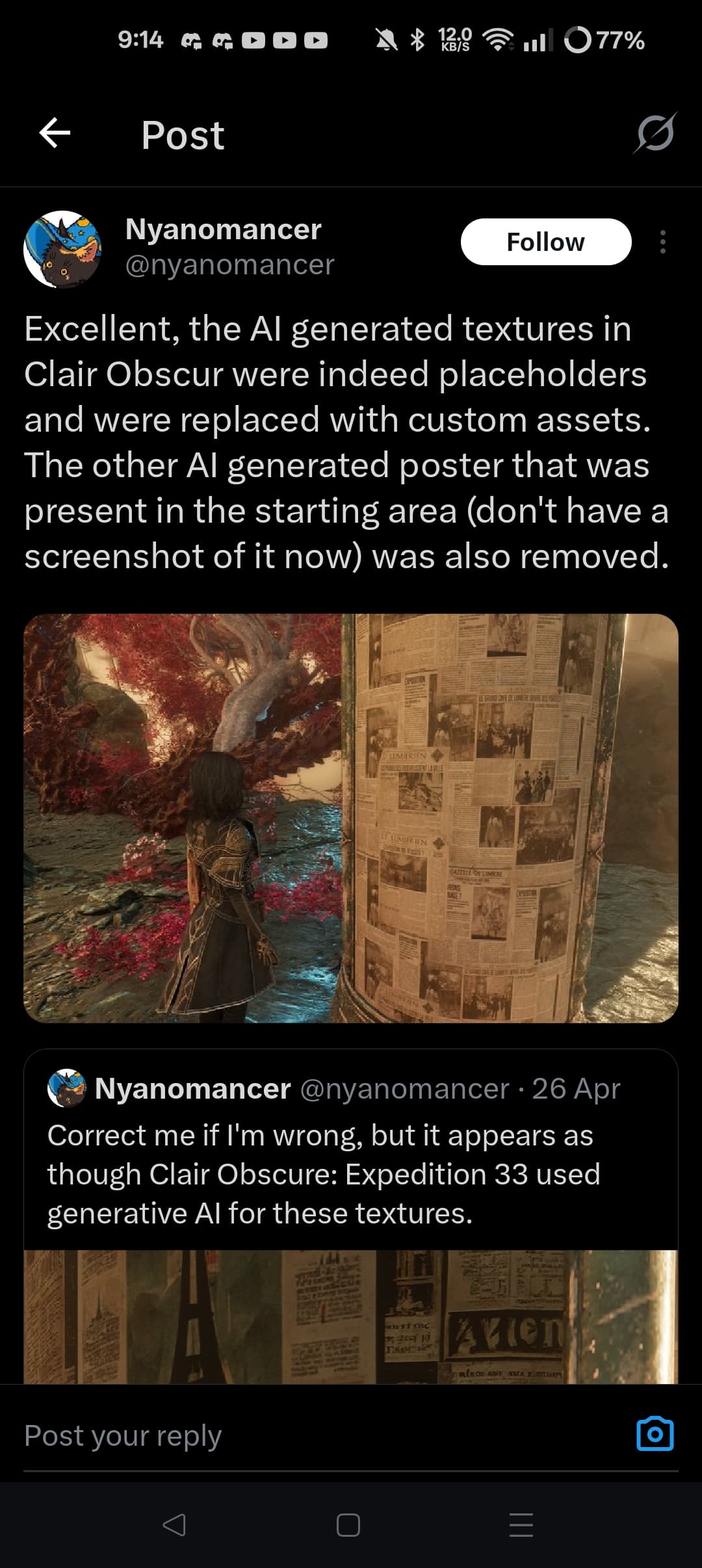Tap the camera icon in the reply bar
Screen dimensions: 702x1568
pos(655,1433)
